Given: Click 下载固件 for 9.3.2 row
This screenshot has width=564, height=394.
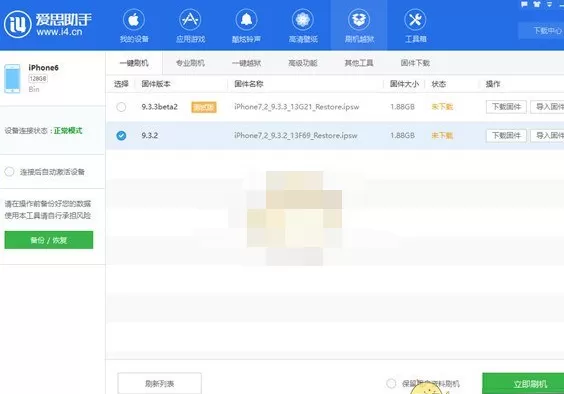Looking at the screenshot, I should tap(506, 136).
